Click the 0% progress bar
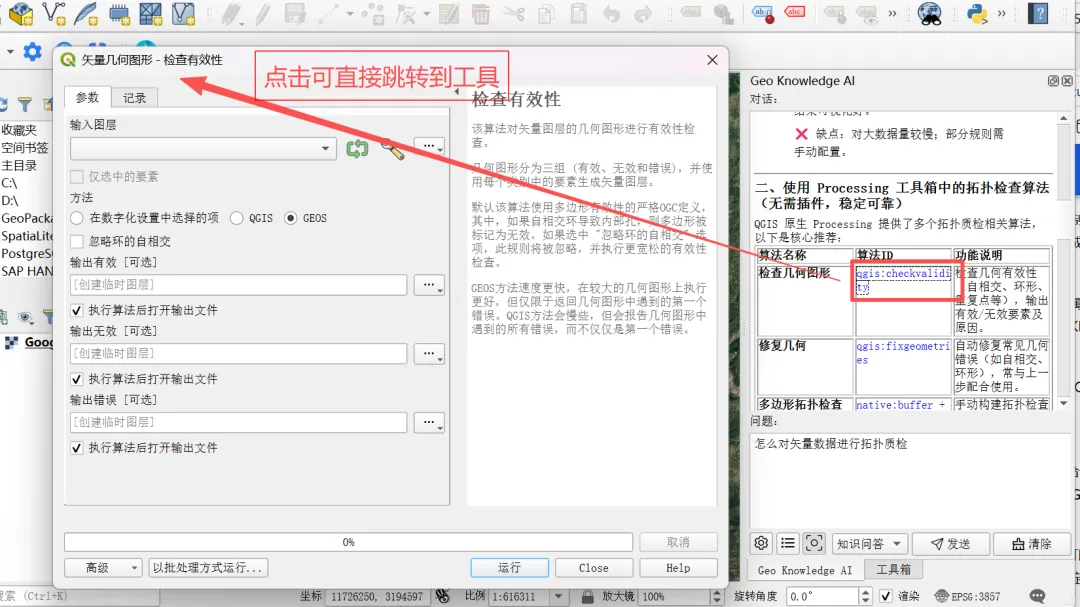The image size is (1080, 607). (x=349, y=542)
